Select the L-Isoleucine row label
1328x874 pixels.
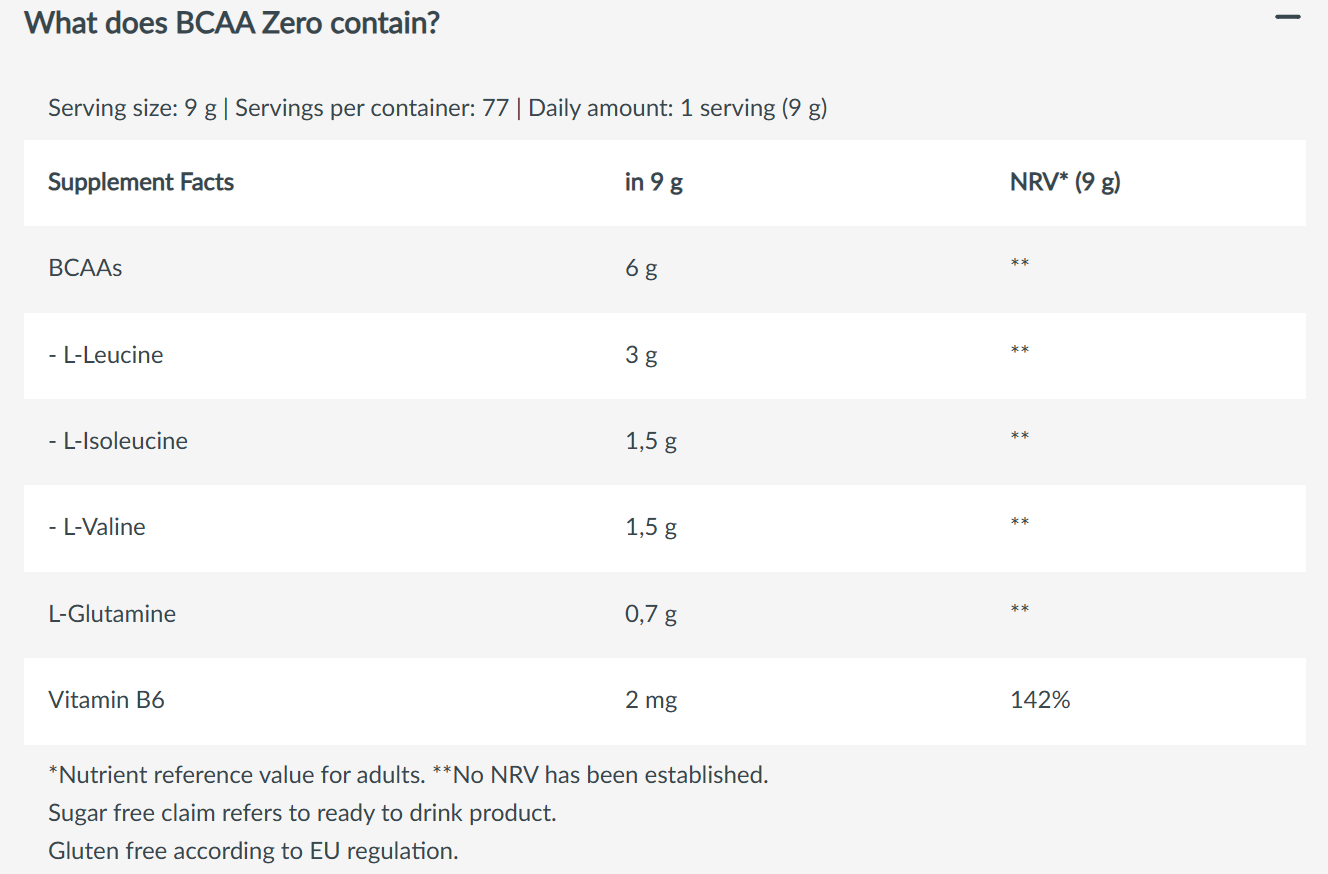(x=118, y=441)
